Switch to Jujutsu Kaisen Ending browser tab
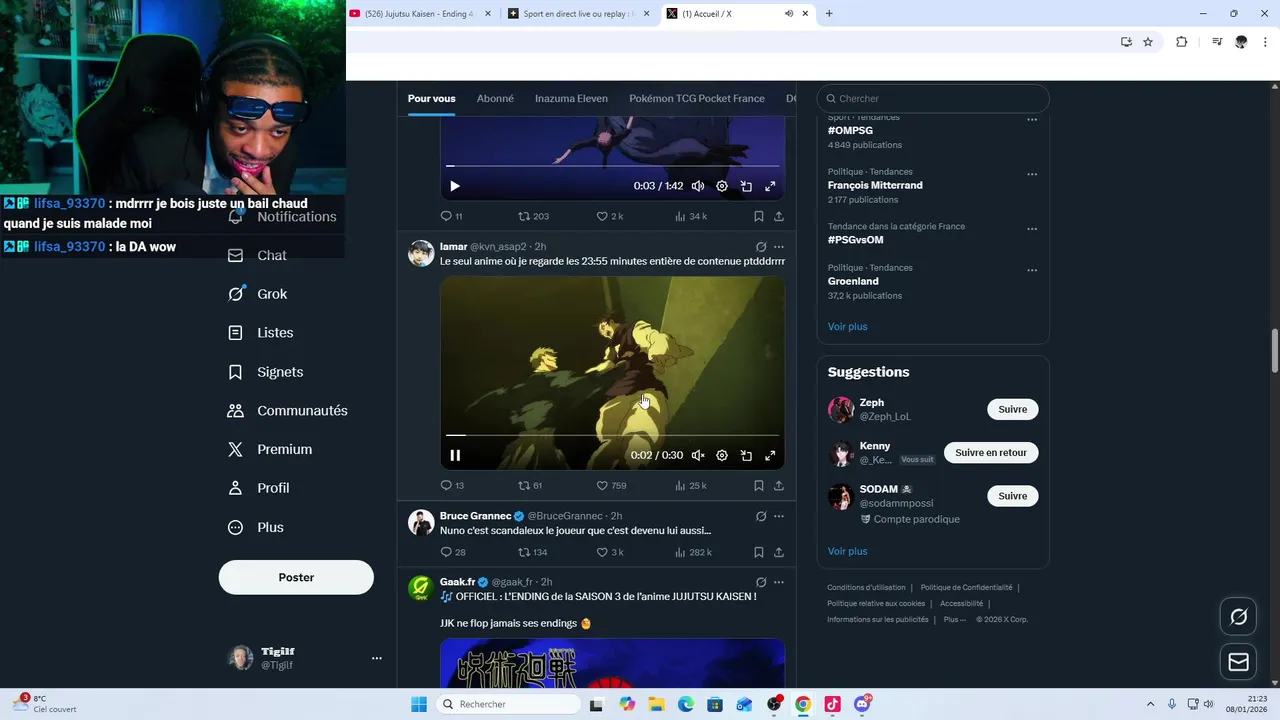 pyautogui.click(x=421, y=14)
